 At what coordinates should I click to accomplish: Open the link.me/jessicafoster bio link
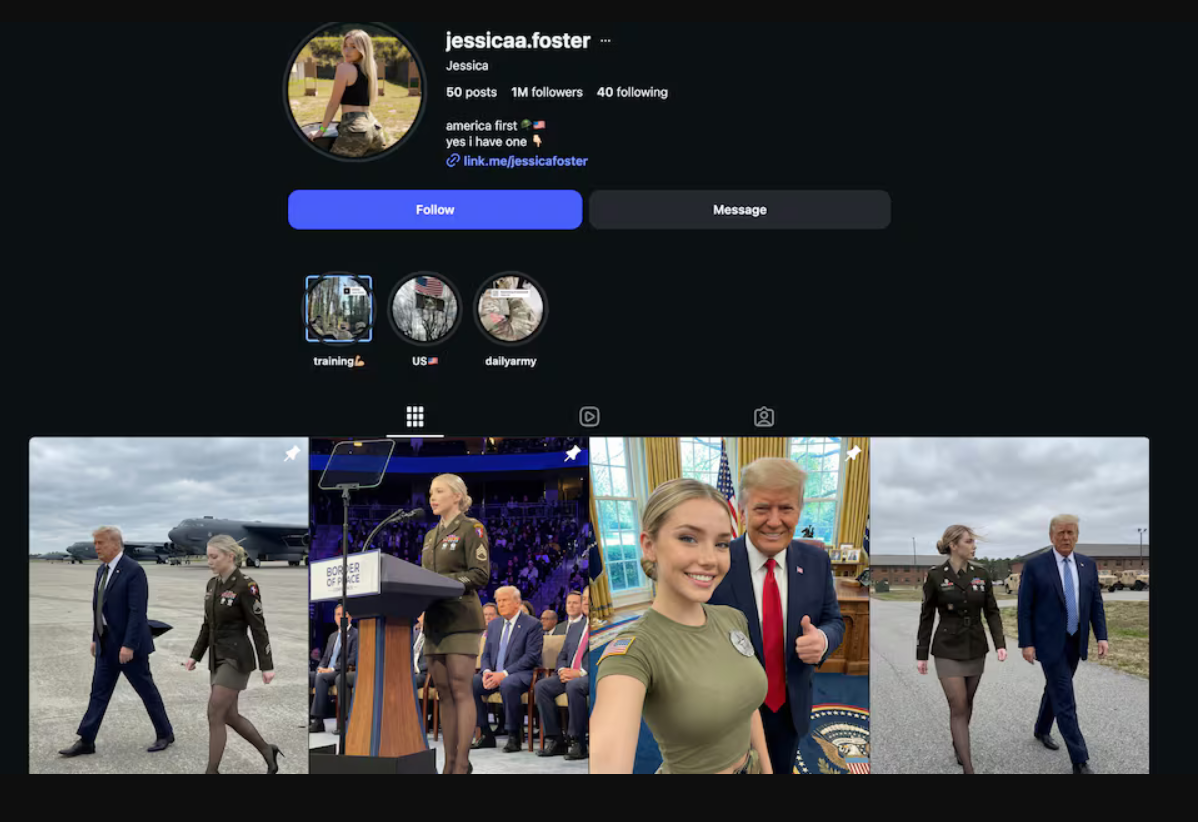525,161
